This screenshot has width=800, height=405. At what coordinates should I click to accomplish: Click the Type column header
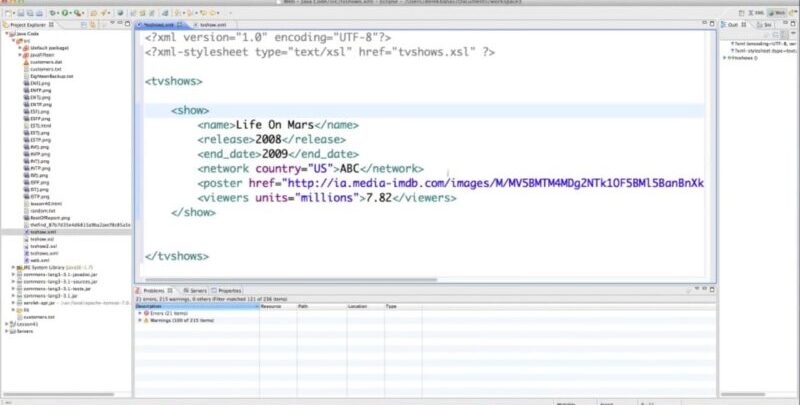pos(403,307)
